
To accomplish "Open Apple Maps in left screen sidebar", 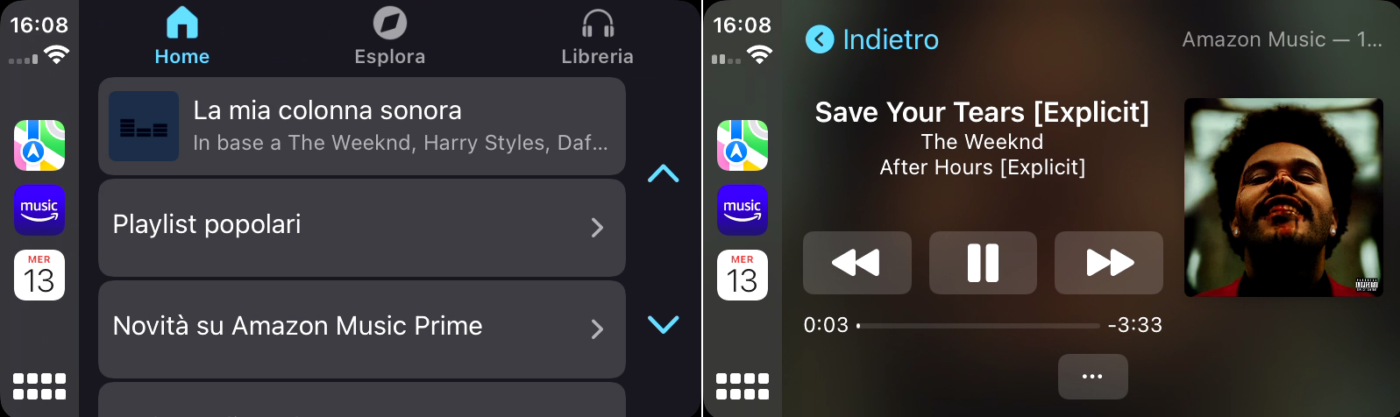I will tap(39, 145).
